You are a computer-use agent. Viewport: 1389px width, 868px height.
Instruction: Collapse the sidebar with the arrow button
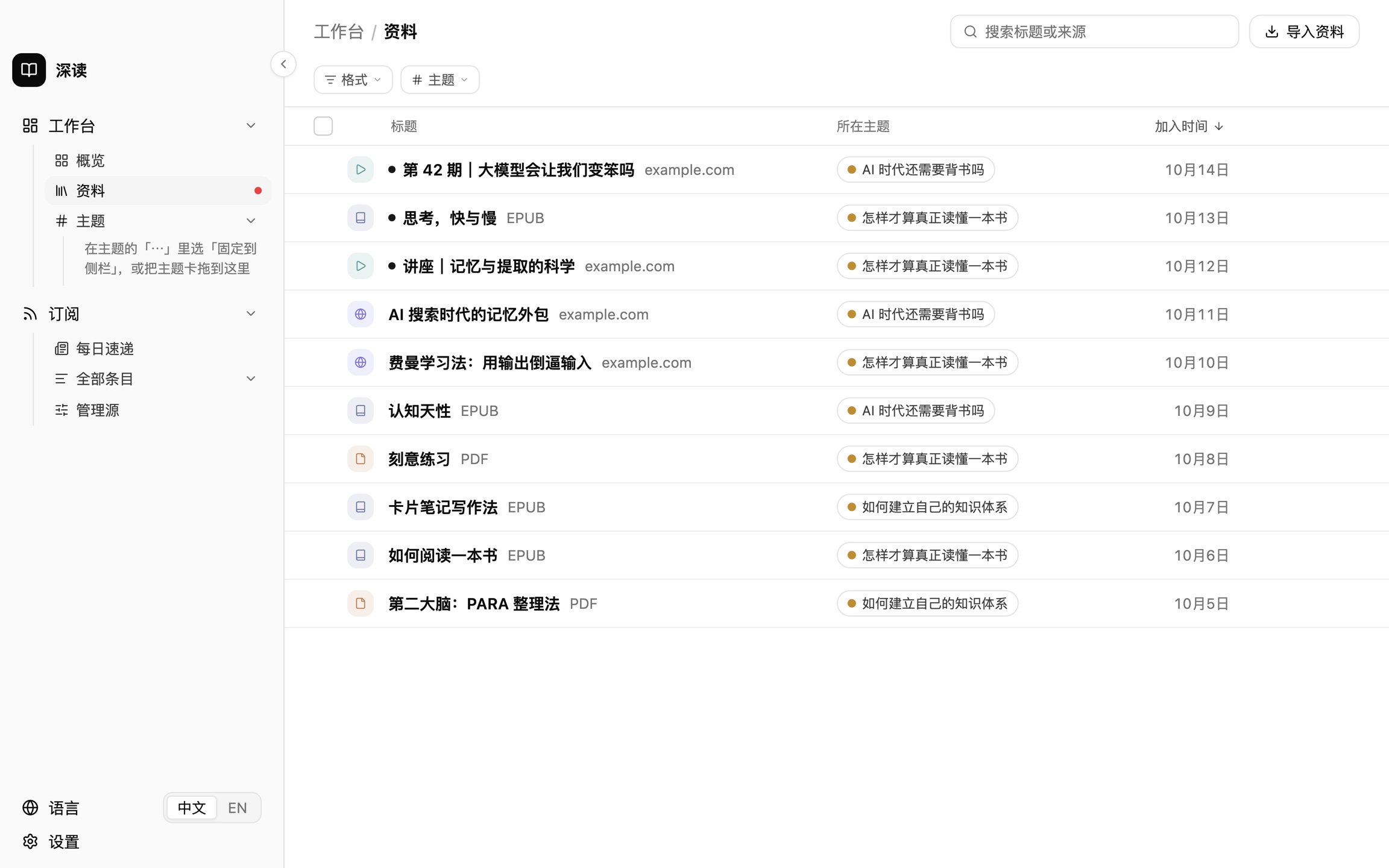click(x=283, y=64)
